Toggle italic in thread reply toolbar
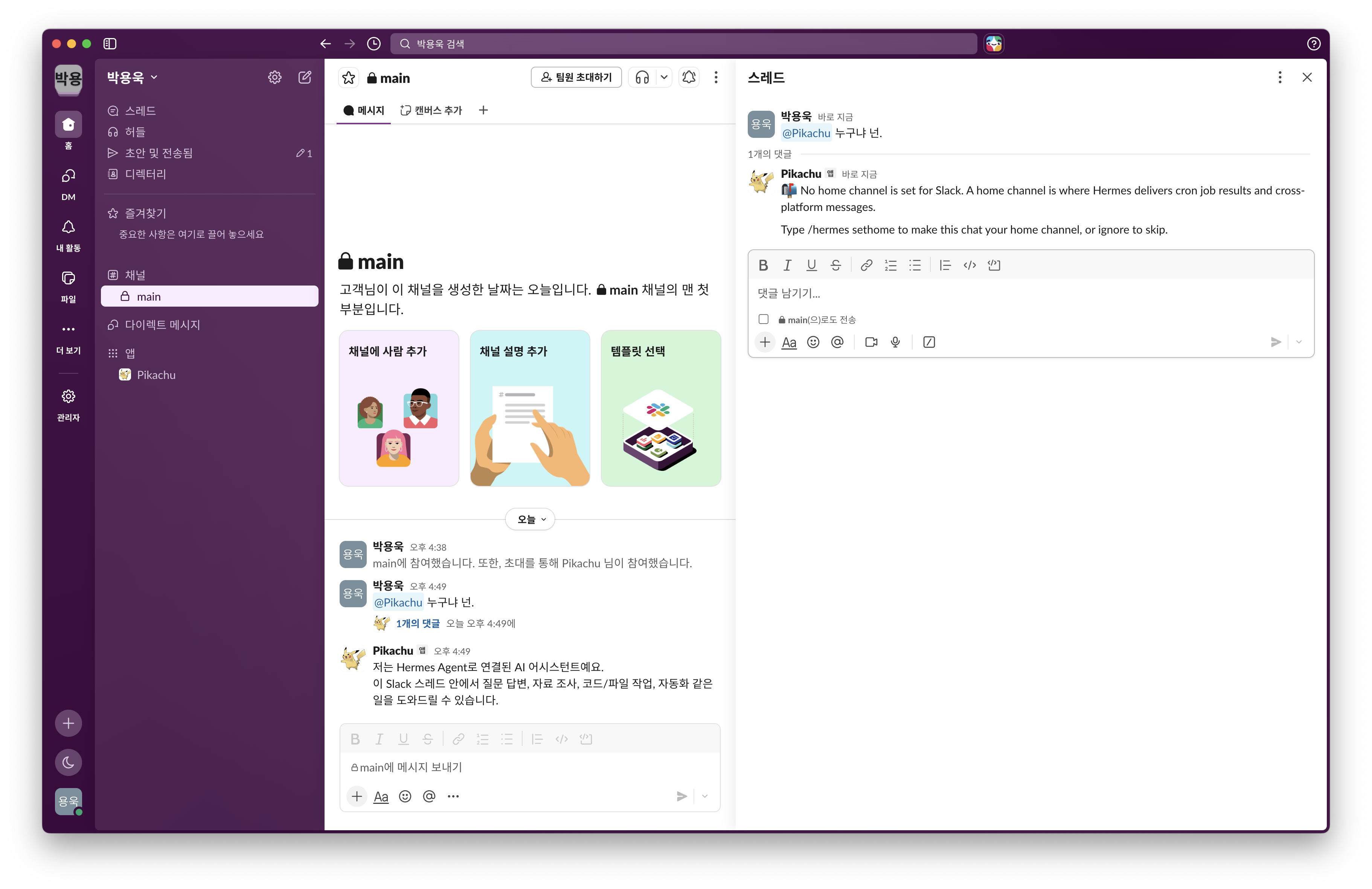 pyautogui.click(x=787, y=265)
